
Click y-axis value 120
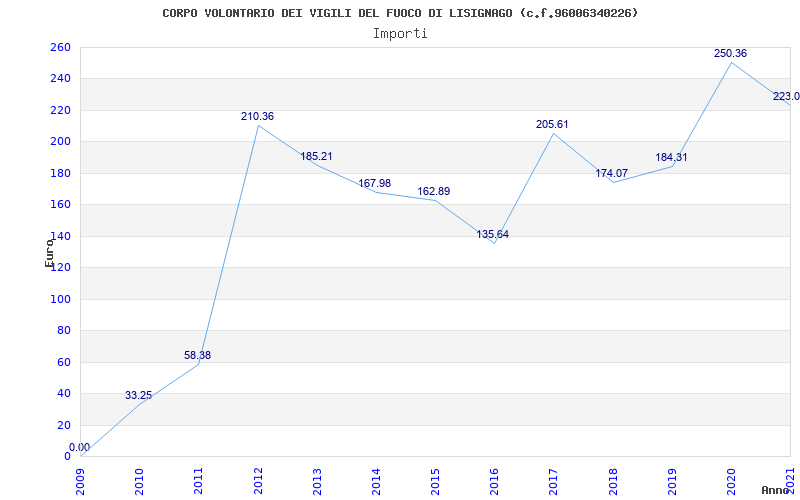click(60, 267)
